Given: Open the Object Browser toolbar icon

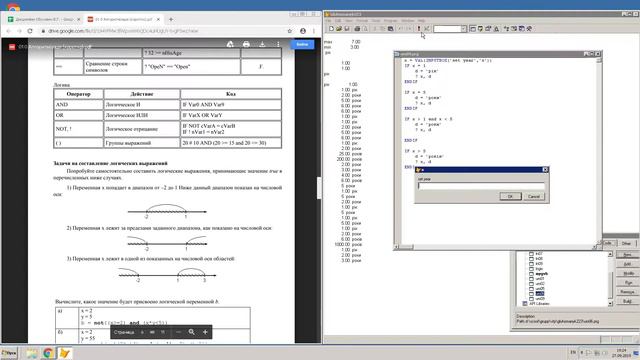Looking at the screenshot, I should click(x=514, y=29).
